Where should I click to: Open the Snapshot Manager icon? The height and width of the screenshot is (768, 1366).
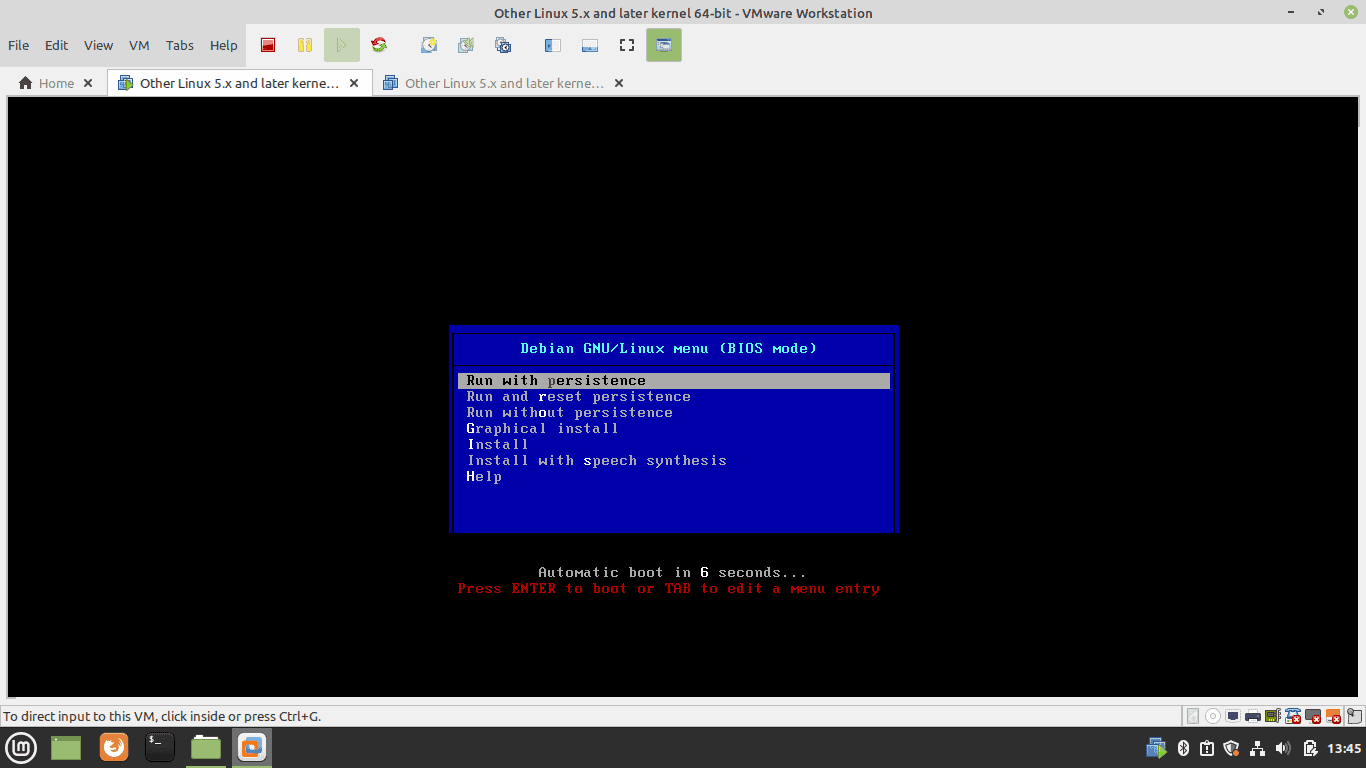[x=503, y=45]
